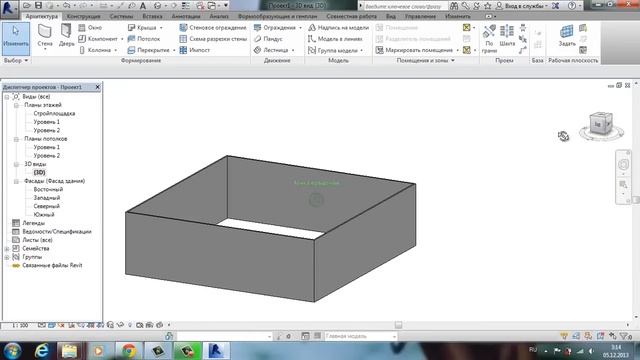640x360 pixels.
Task: Collapse the Виды (все) tree node
Action: 7,97
